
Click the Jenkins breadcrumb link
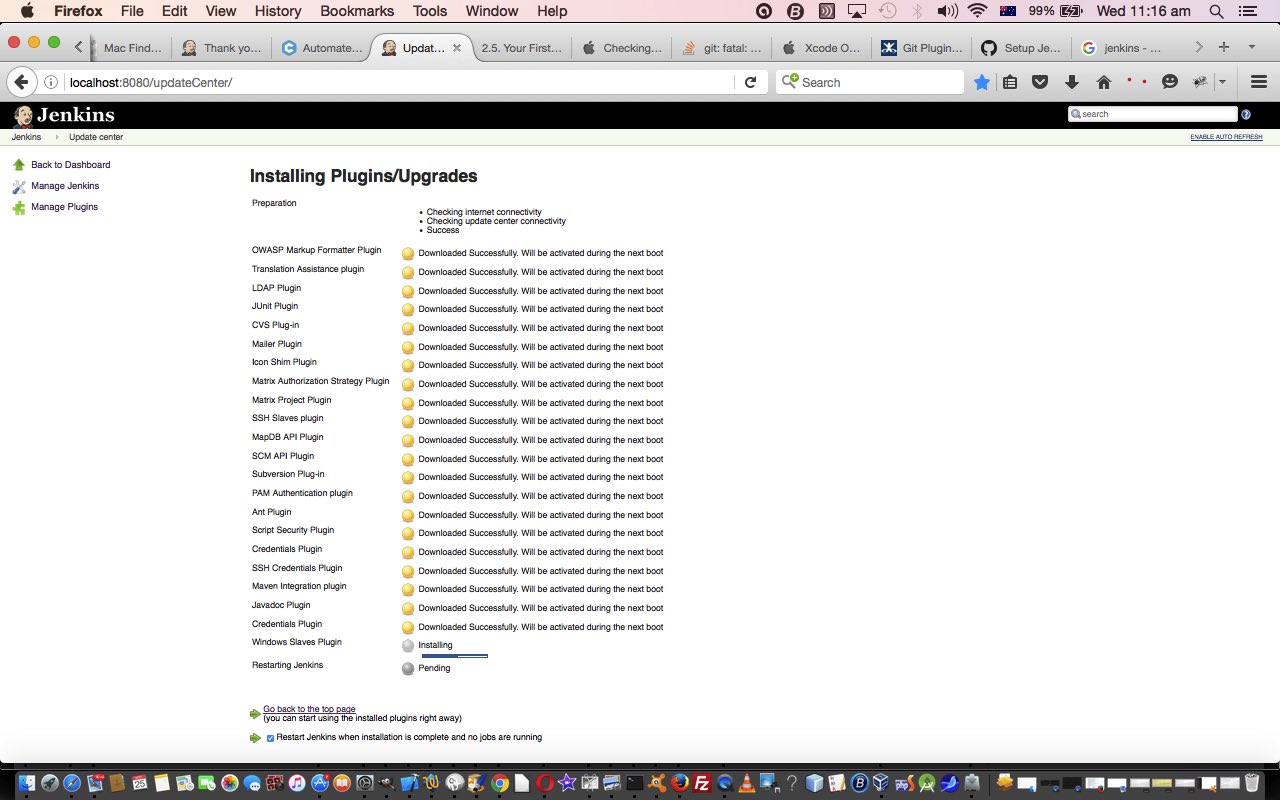(x=26, y=137)
